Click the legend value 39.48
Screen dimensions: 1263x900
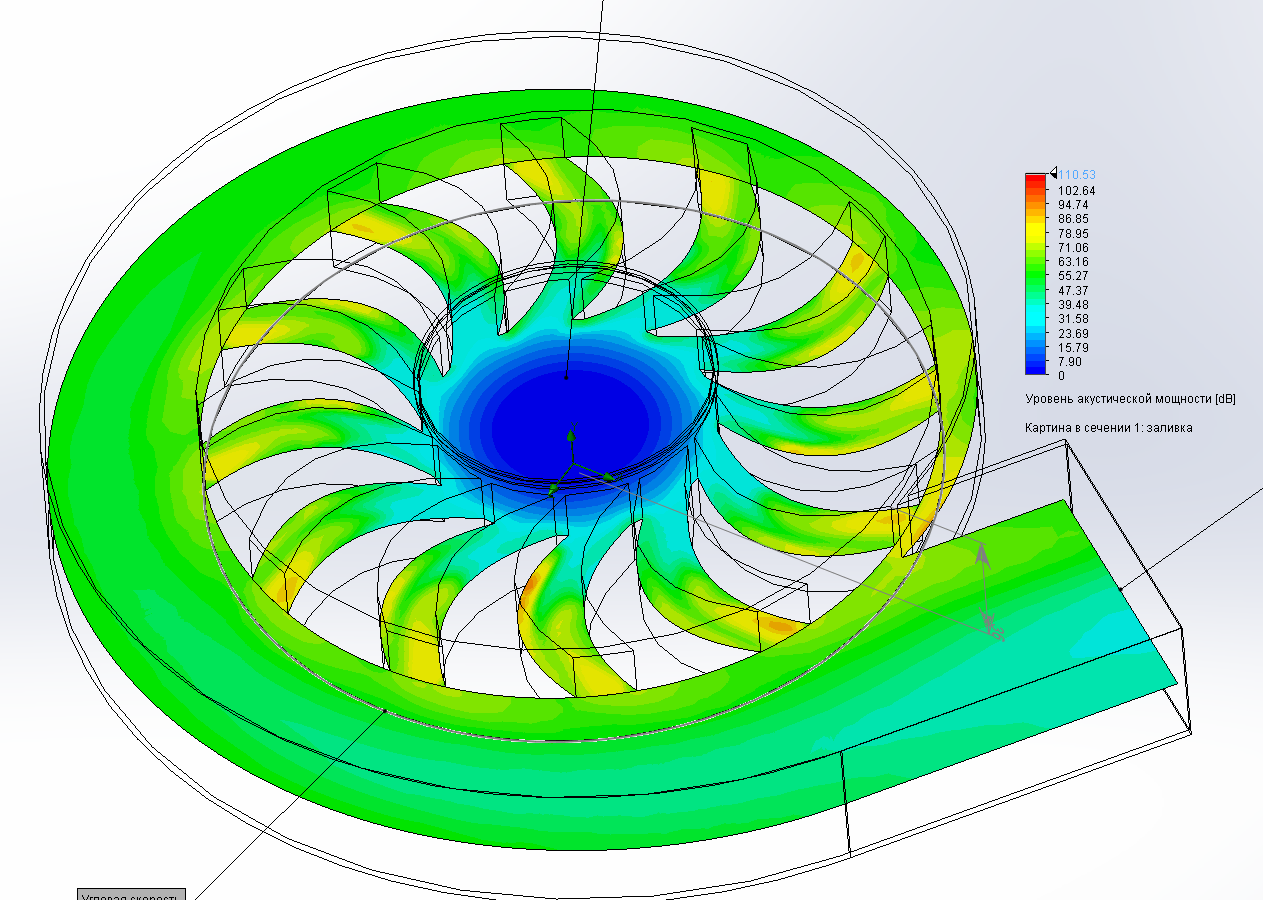[x=1075, y=304]
